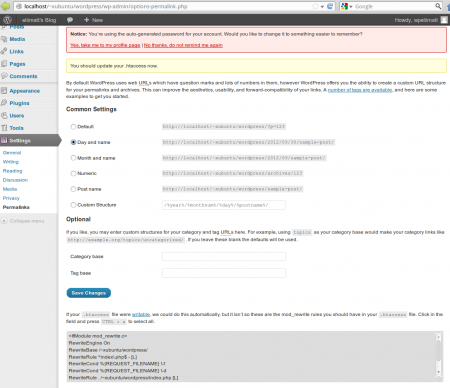Open the site name in admin bar
This screenshot has width=450, height=388.
(x=39, y=20)
